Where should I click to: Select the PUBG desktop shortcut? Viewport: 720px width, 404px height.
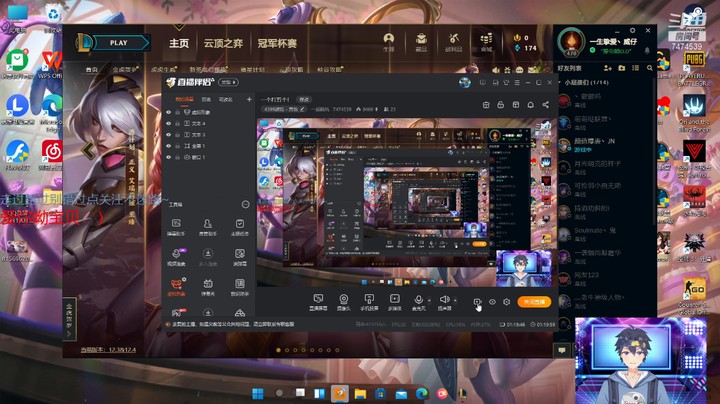click(x=694, y=68)
